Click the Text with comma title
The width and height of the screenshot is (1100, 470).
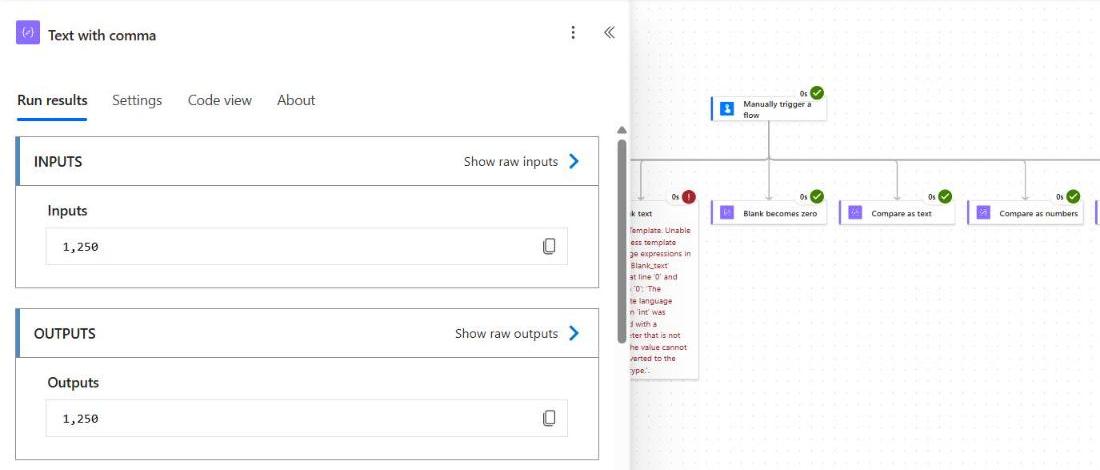[102, 35]
